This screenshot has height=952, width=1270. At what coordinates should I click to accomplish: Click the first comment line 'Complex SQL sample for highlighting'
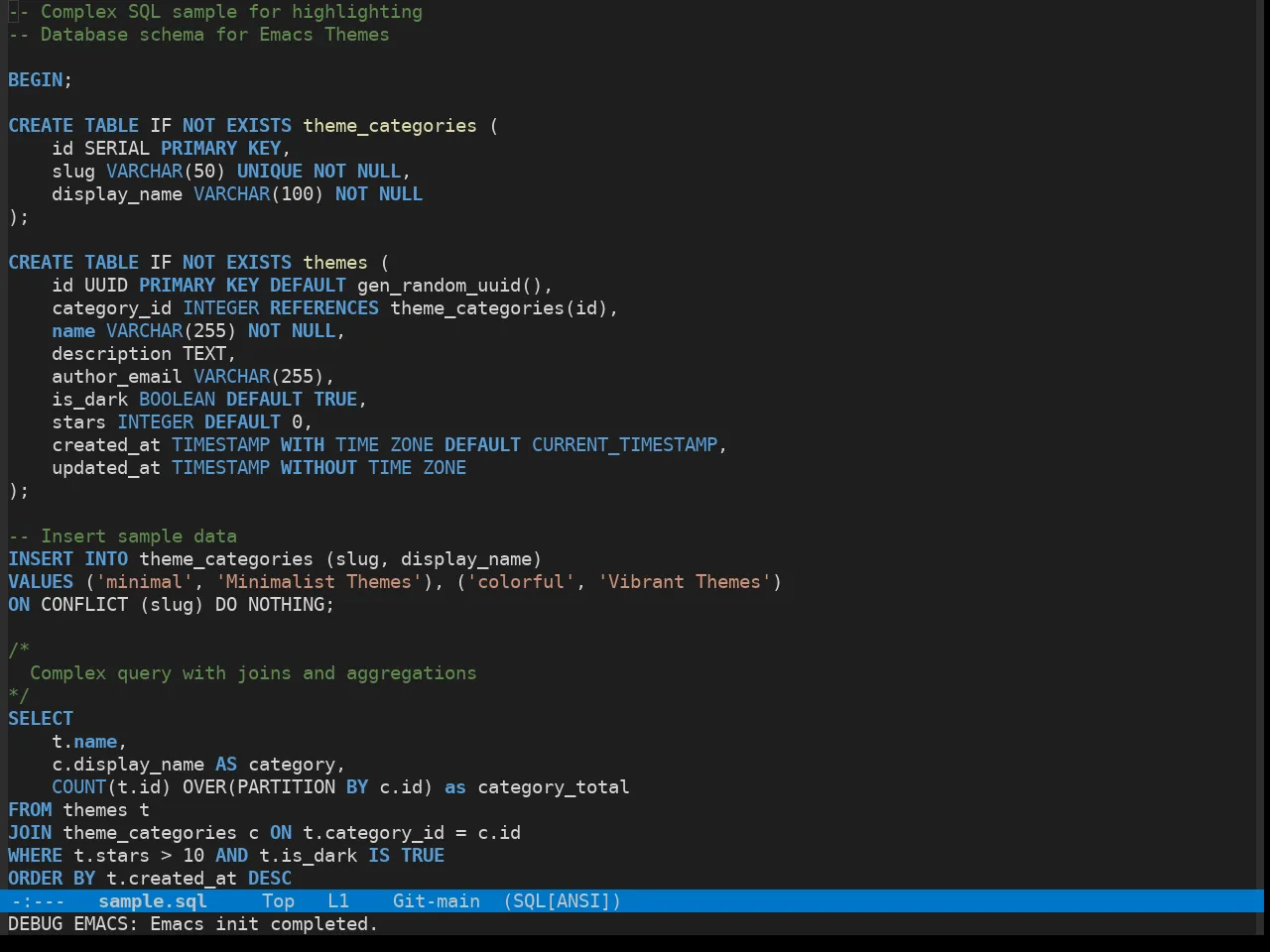pos(231,12)
